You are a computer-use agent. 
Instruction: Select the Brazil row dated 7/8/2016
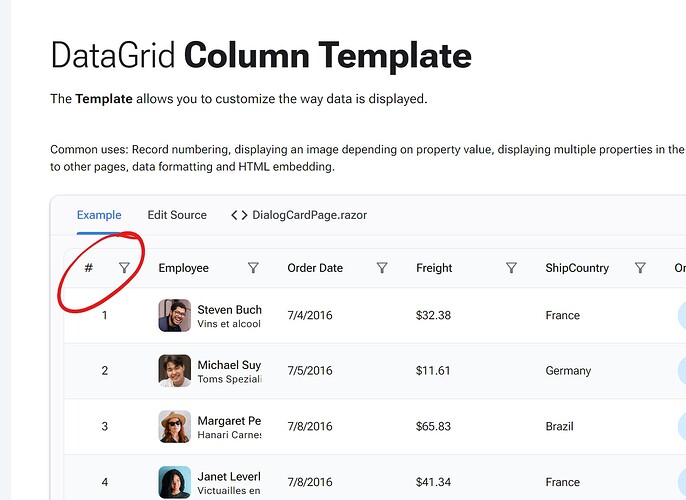[x=562, y=426]
